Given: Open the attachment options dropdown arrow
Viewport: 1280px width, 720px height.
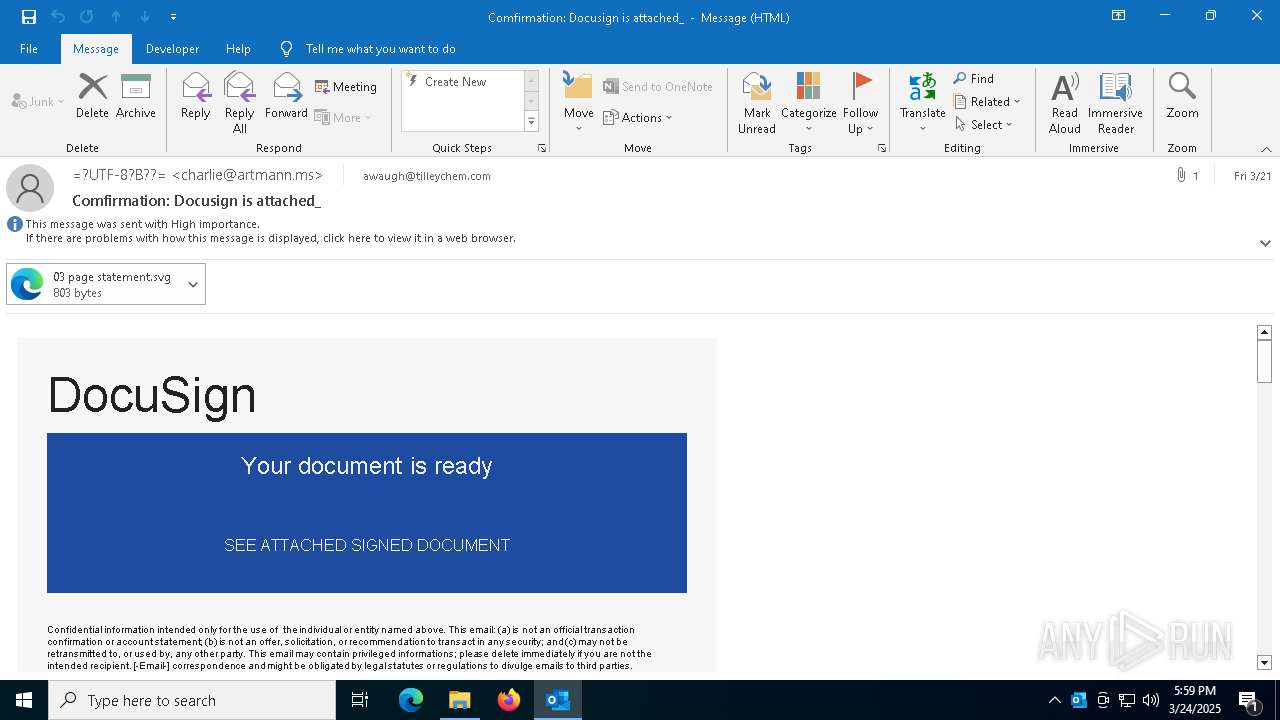Looking at the screenshot, I should point(193,284).
